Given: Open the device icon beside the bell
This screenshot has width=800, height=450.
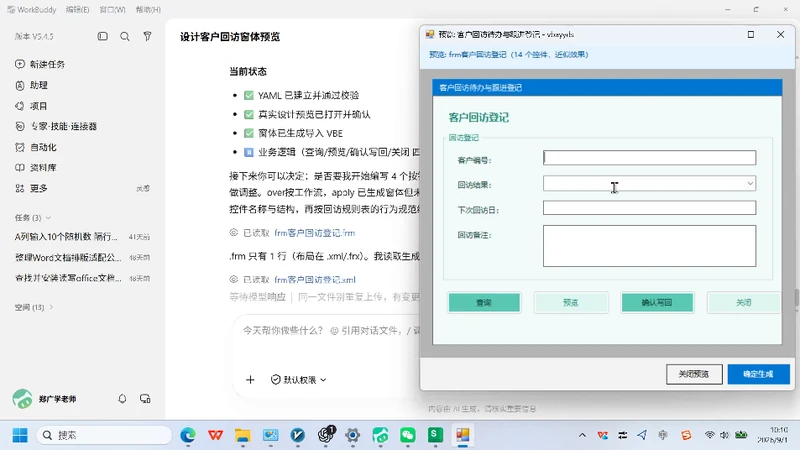Looking at the screenshot, I should tap(145, 398).
